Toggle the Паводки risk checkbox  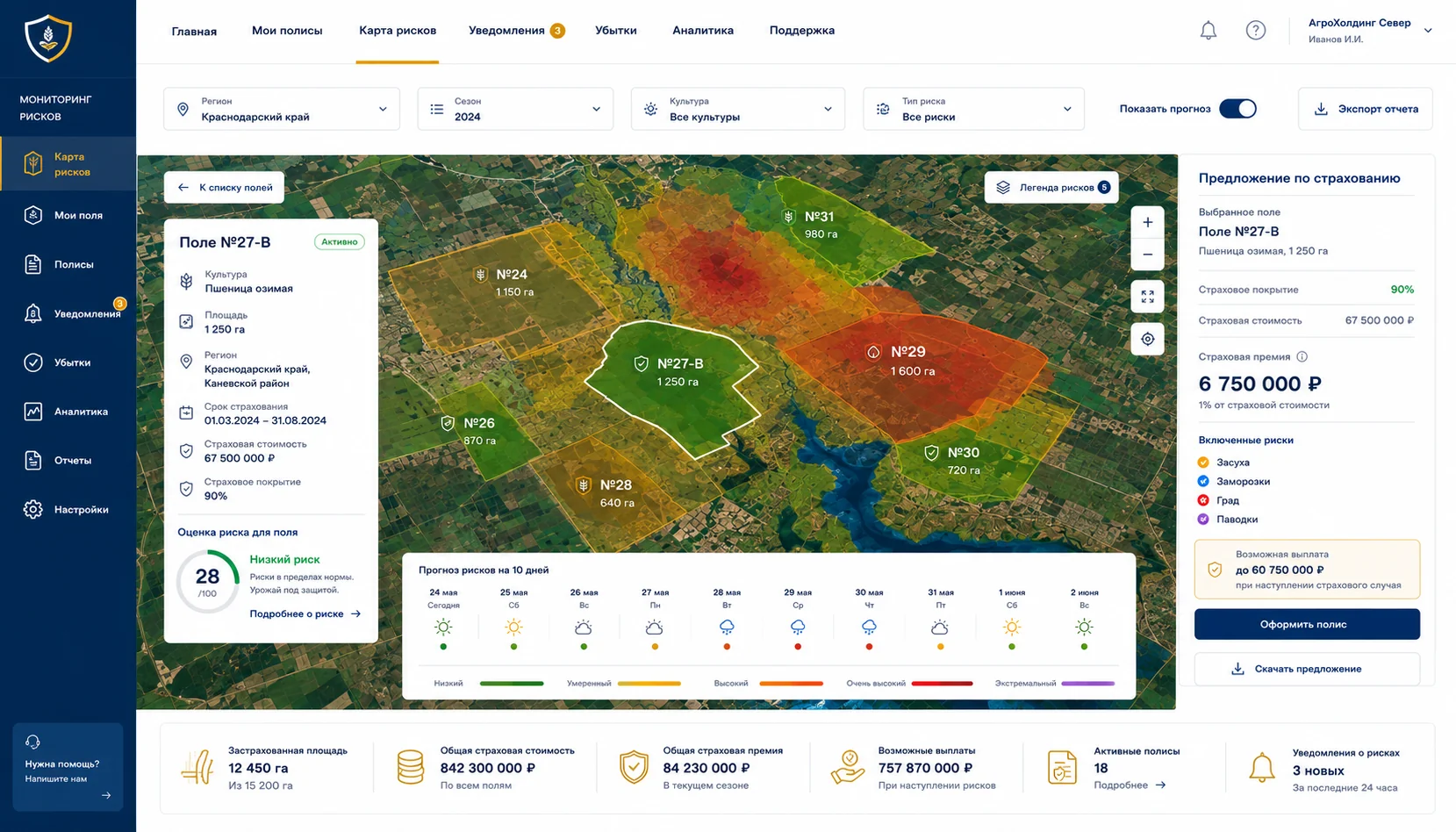(x=1203, y=520)
